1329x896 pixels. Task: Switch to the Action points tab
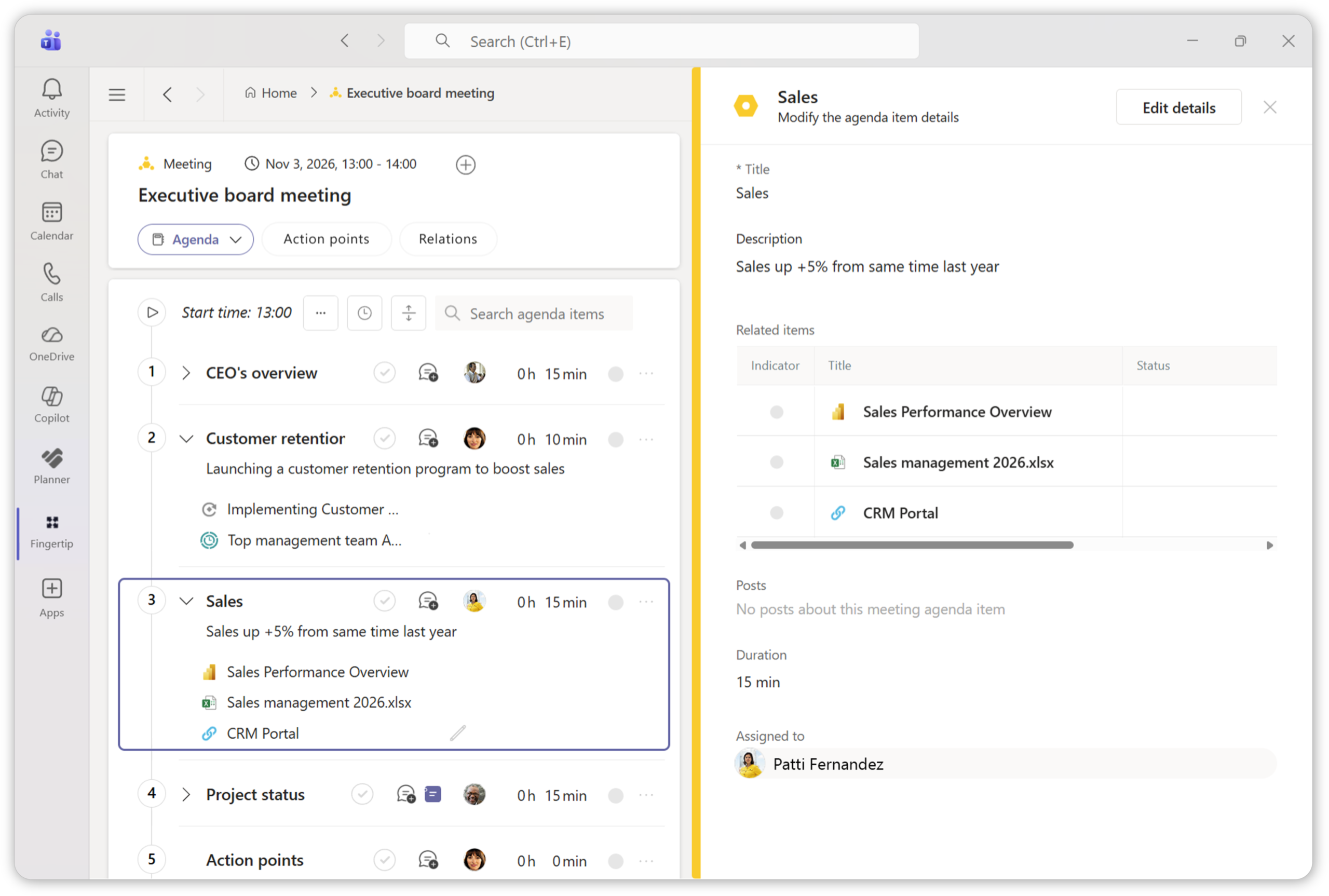(x=326, y=239)
